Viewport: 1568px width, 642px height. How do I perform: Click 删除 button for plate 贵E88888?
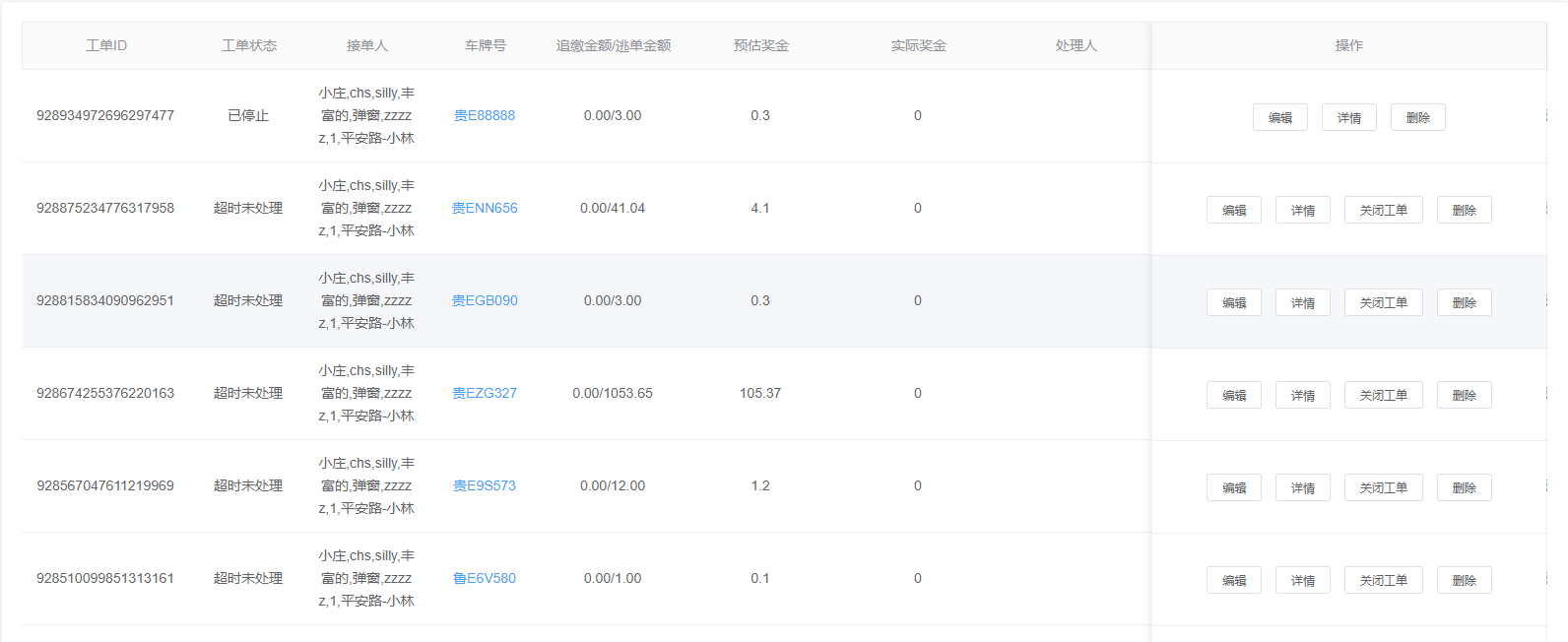tap(1417, 117)
